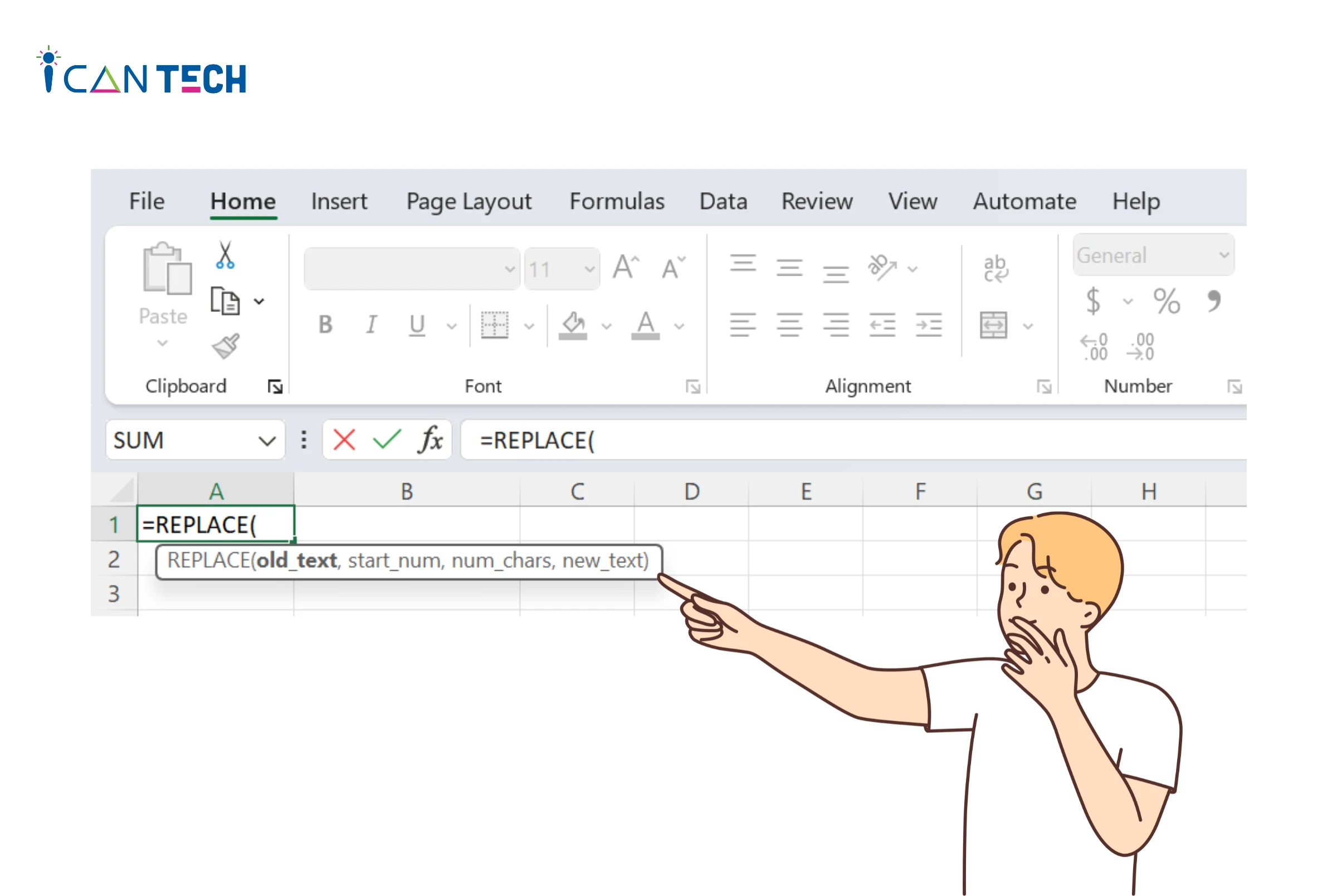Viewport: 1337px width, 896px height.
Task: Open the font name combo box
Action: (412, 268)
